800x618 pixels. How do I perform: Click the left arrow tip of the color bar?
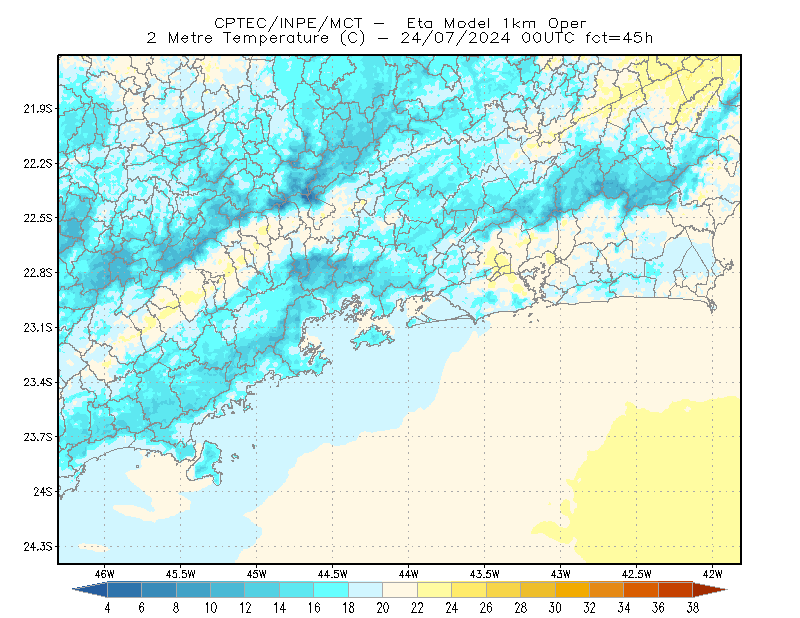tap(90, 590)
